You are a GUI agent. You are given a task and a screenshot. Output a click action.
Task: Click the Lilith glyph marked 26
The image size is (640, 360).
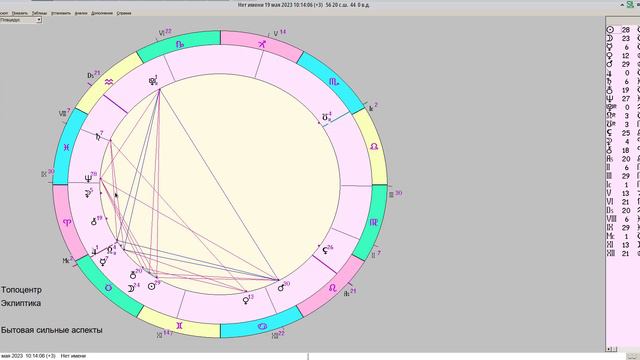[325, 251]
